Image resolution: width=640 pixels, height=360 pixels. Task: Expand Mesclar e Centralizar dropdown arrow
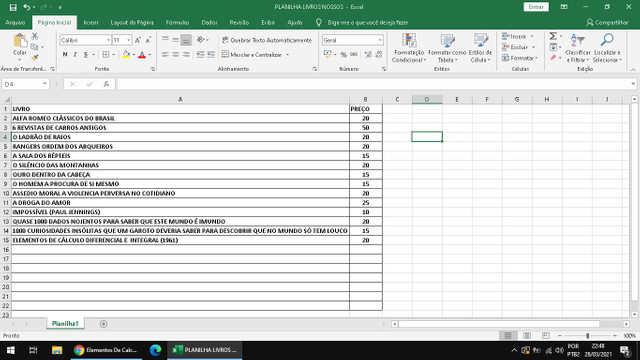(x=287, y=54)
